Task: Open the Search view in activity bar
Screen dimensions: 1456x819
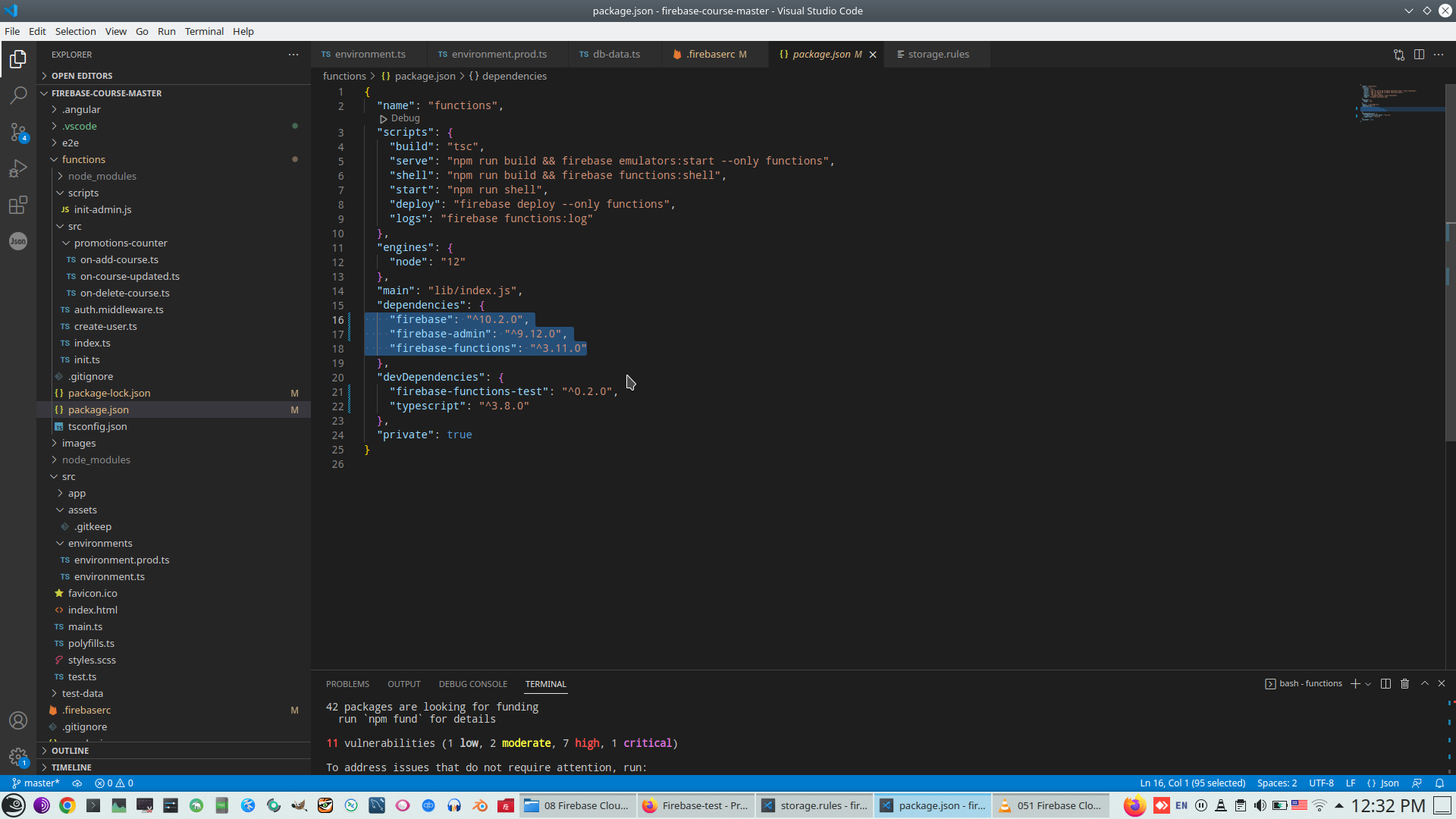Action: tap(18, 96)
